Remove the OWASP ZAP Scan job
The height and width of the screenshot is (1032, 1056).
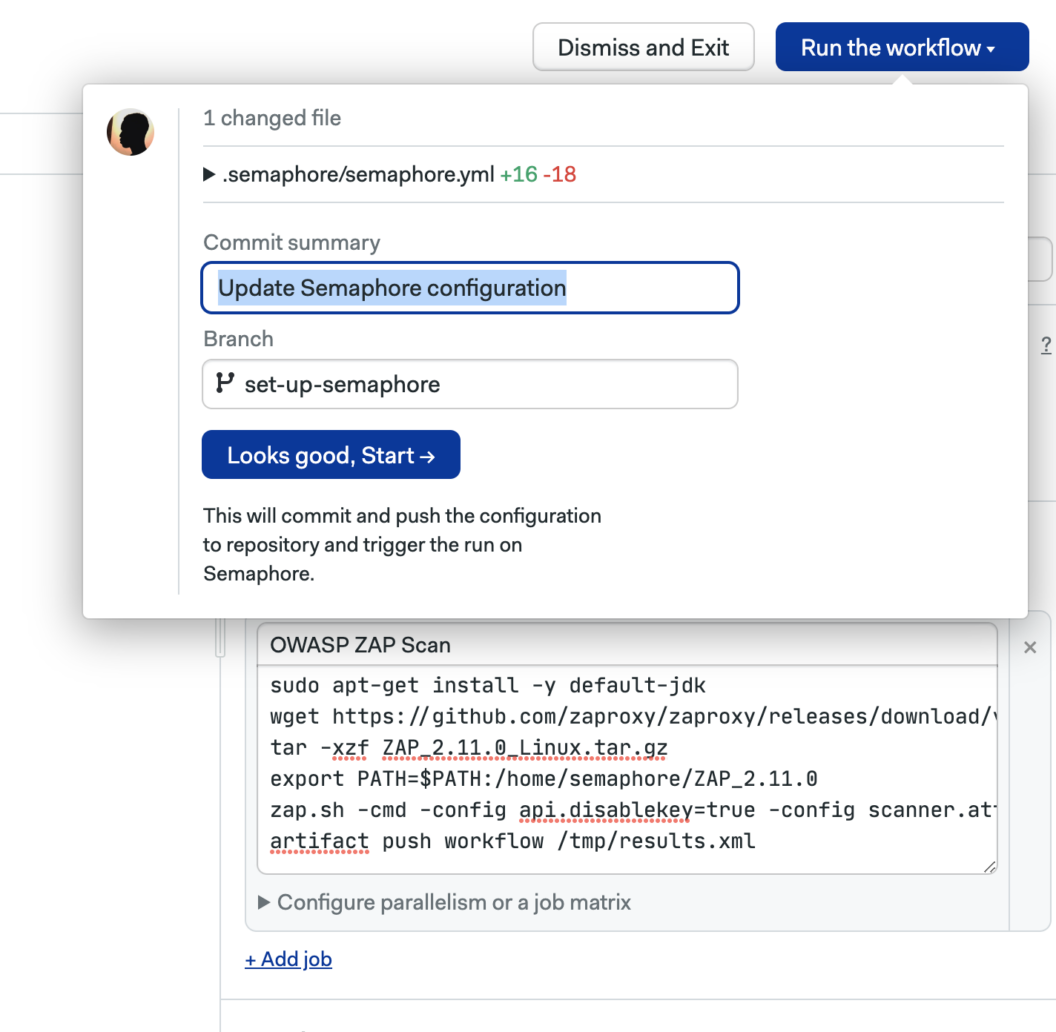pos(1030,647)
